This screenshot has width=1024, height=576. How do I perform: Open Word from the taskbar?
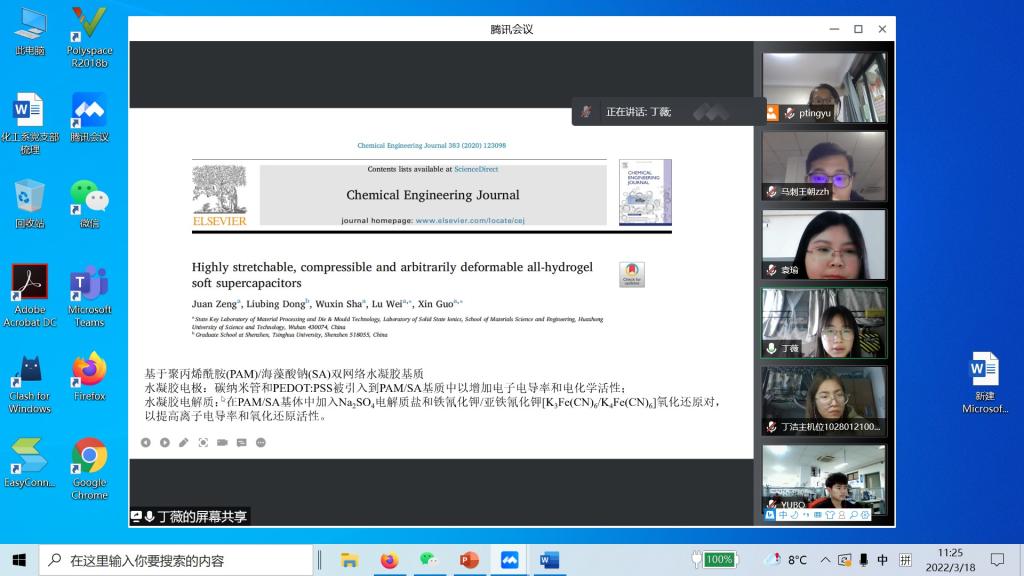pyautogui.click(x=549, y=560)
